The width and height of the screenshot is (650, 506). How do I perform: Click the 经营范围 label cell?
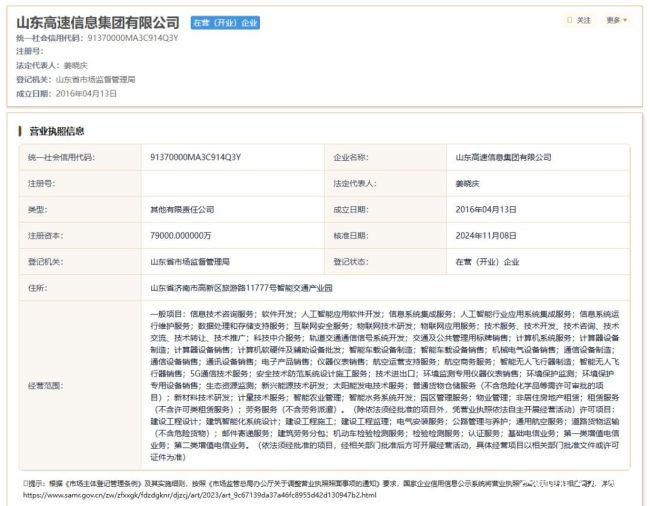[x=80, y=385]
